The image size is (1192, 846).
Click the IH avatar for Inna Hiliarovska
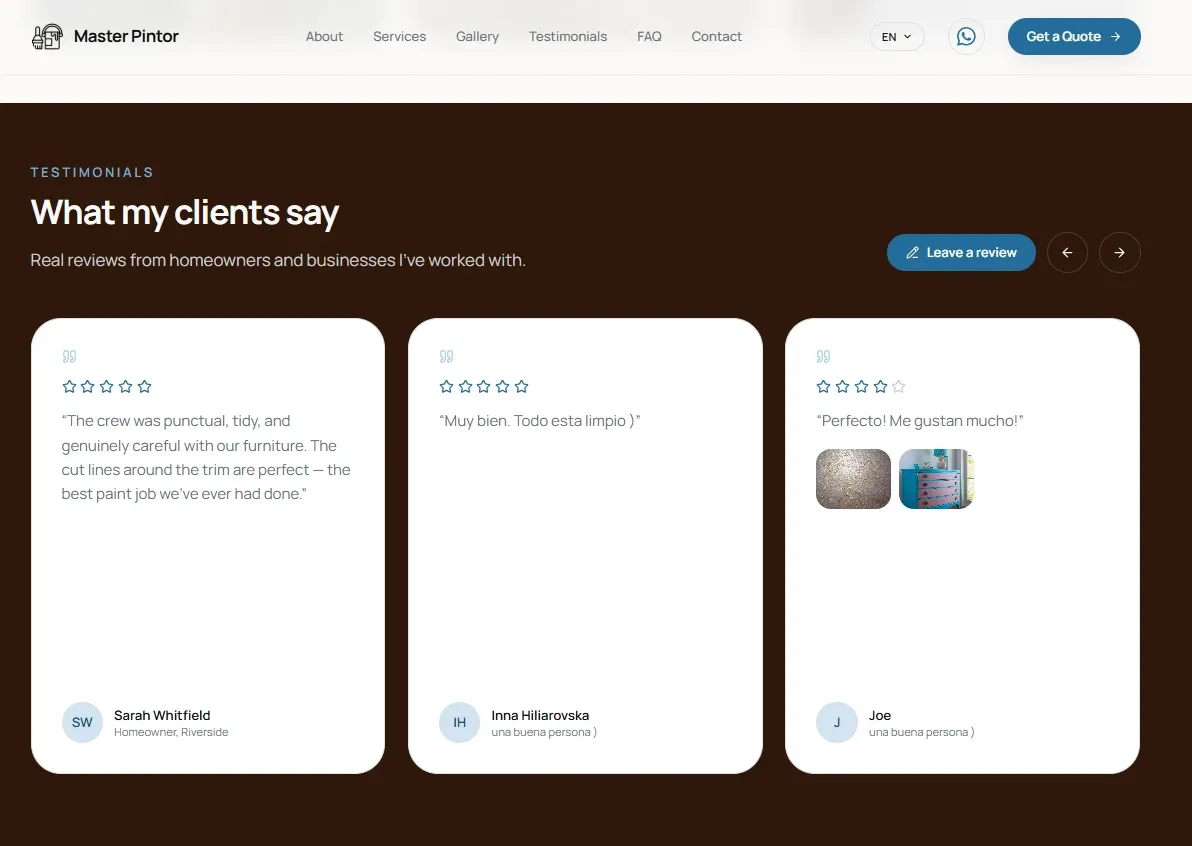pos(459,722)
